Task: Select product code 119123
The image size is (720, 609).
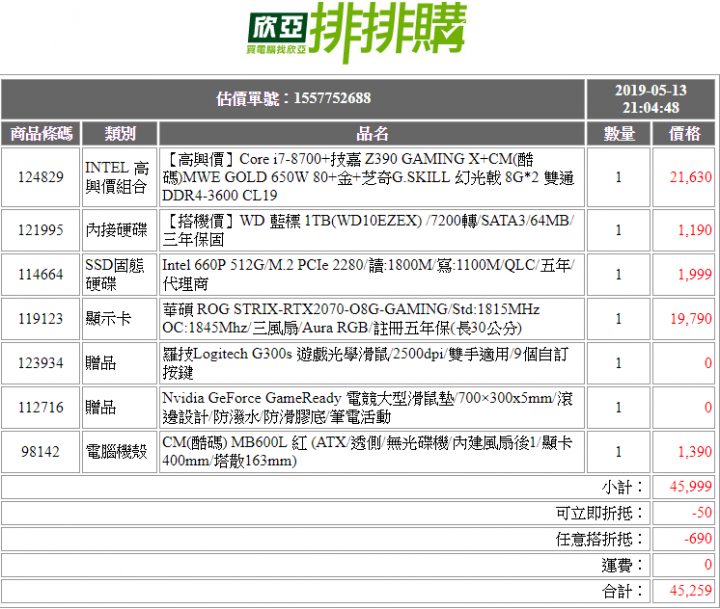Action: click(x=40, y=318)
